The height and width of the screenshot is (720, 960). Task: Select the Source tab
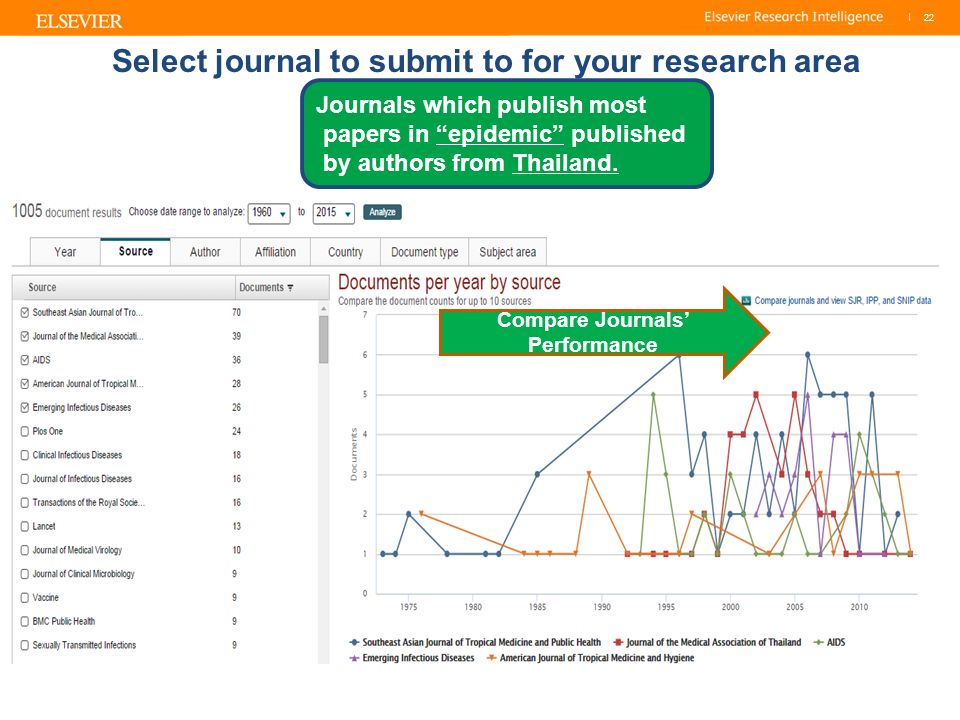135,251
